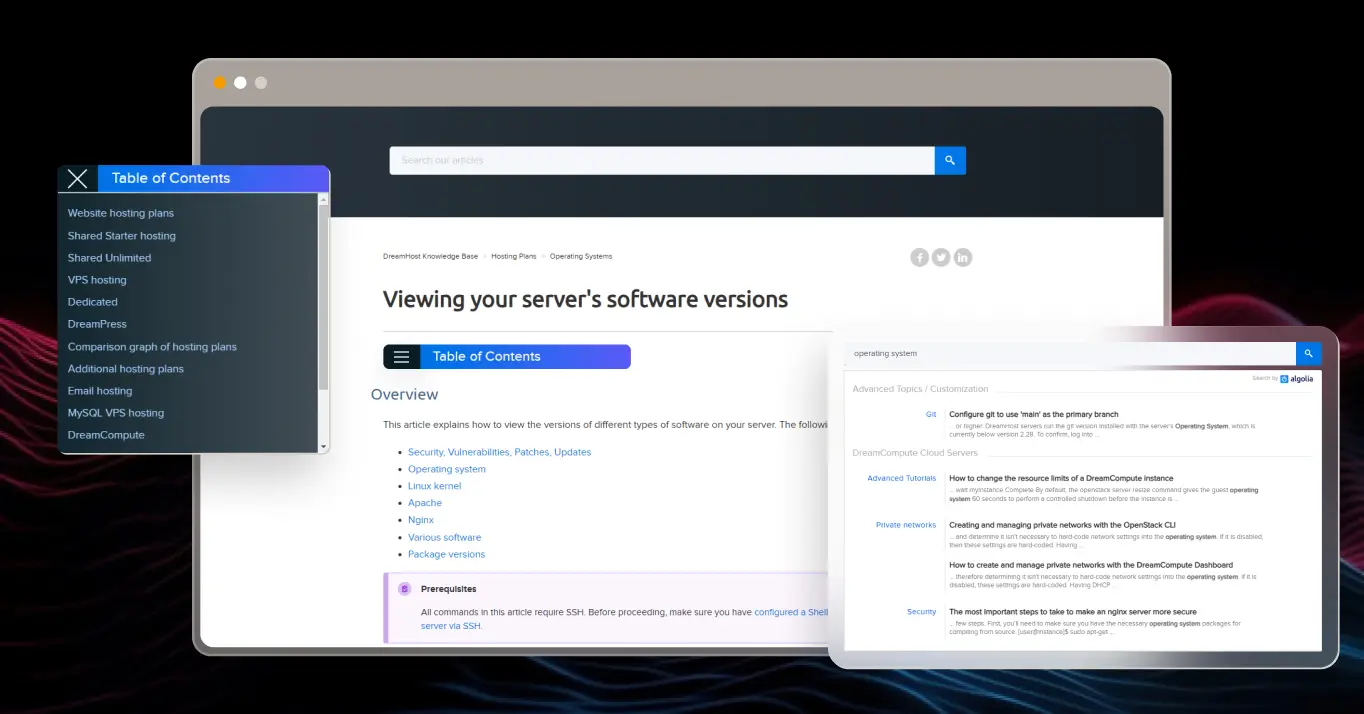Click the 'Overview' heading

tap(404, 394)
